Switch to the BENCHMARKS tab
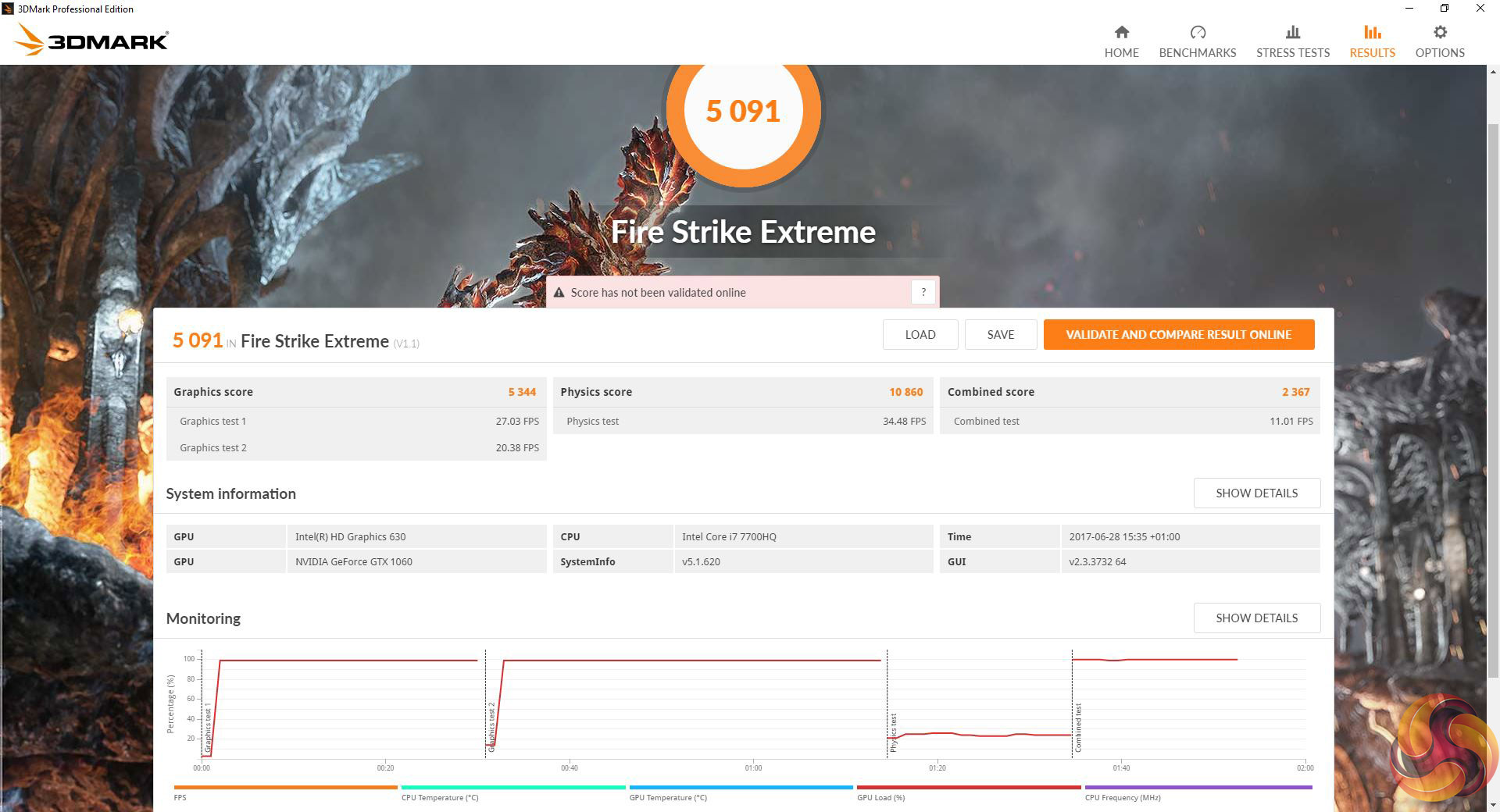 click(1198, 42)
